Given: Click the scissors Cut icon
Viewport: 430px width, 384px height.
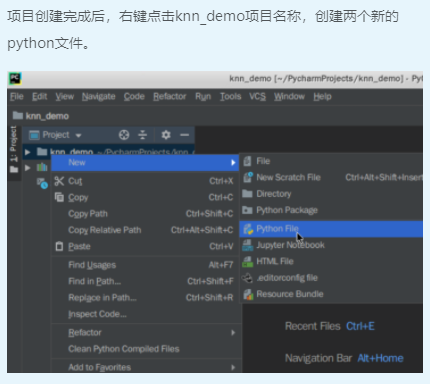Looking at the screenshot, I should [59, 181].
